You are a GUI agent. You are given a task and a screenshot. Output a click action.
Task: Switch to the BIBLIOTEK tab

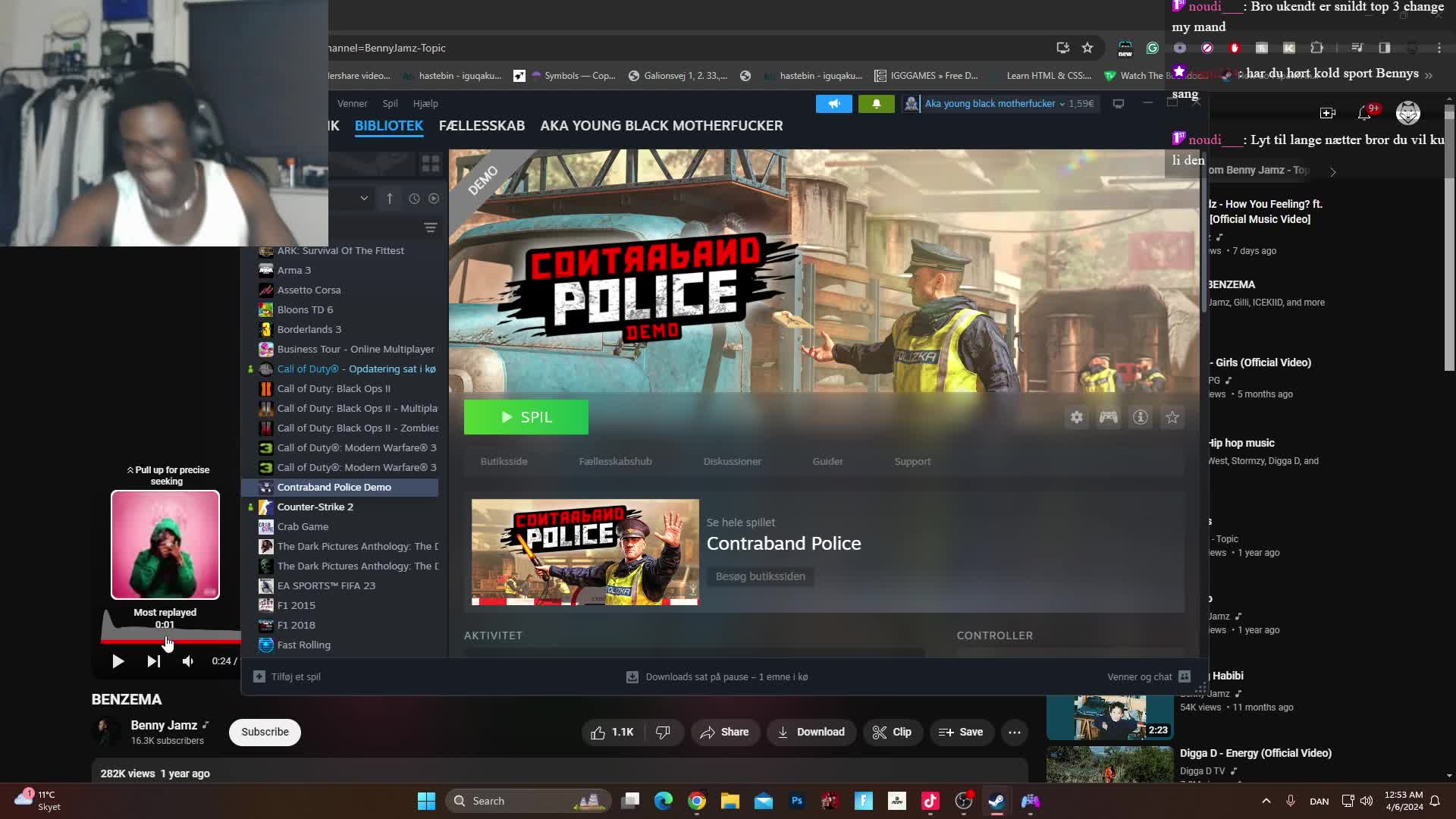pos(389,126)
